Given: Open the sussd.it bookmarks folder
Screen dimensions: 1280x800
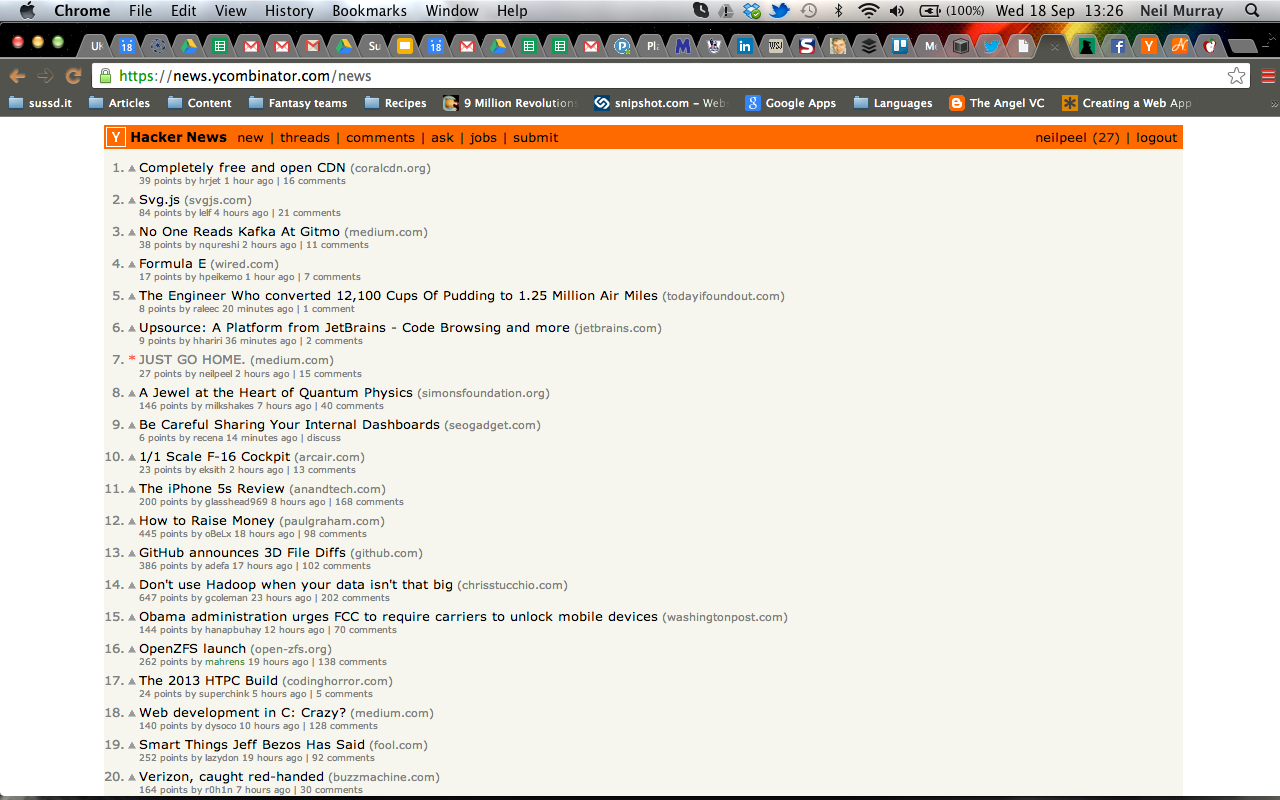Looking at the screenshot, I should click(40, 103).
